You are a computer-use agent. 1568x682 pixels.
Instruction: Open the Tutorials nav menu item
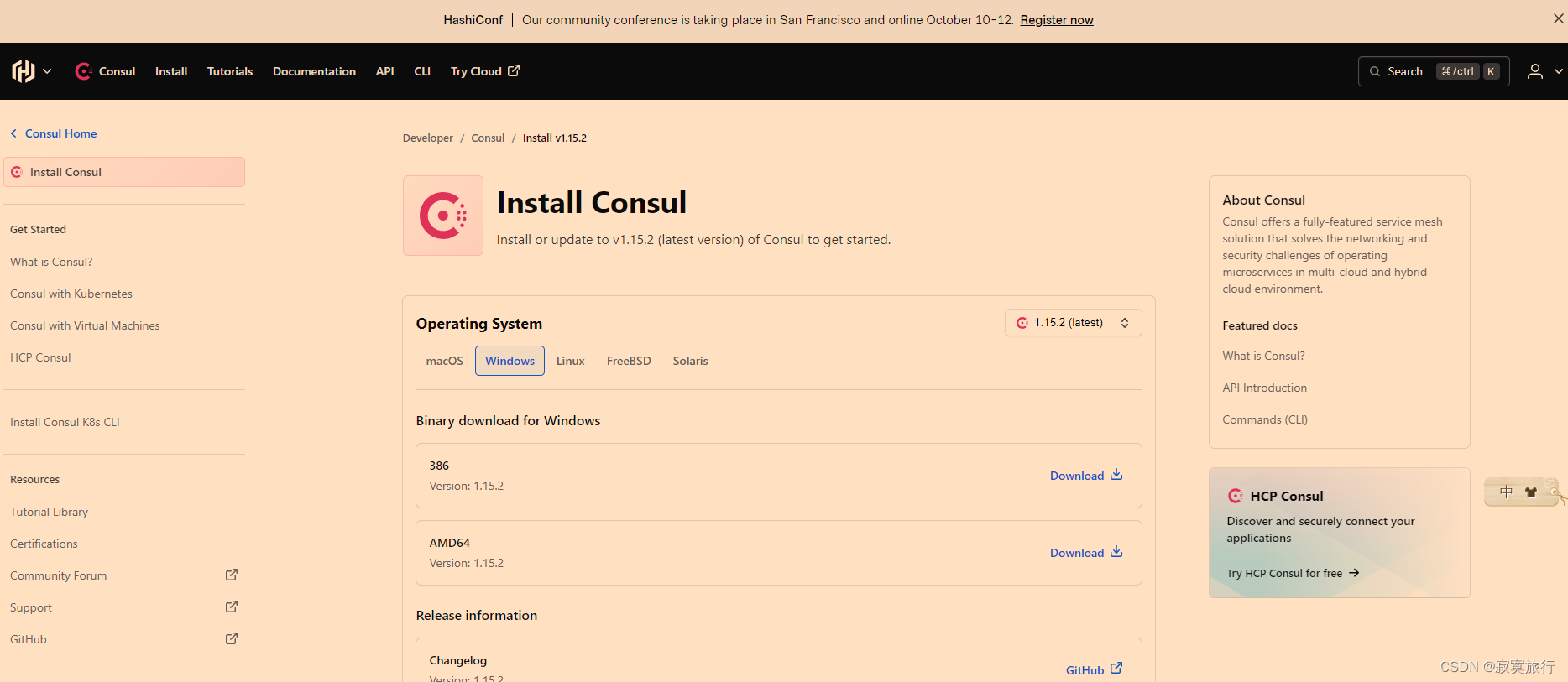(230, 71)
